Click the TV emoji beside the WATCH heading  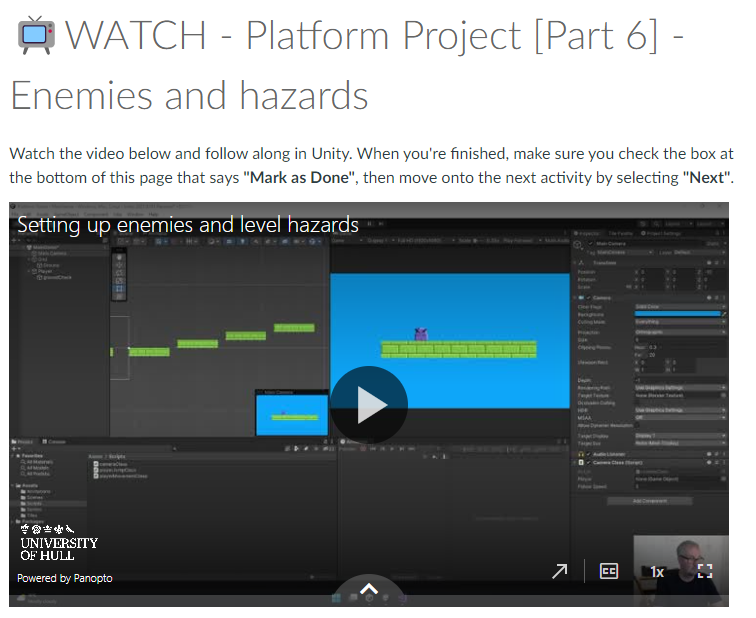36,35
